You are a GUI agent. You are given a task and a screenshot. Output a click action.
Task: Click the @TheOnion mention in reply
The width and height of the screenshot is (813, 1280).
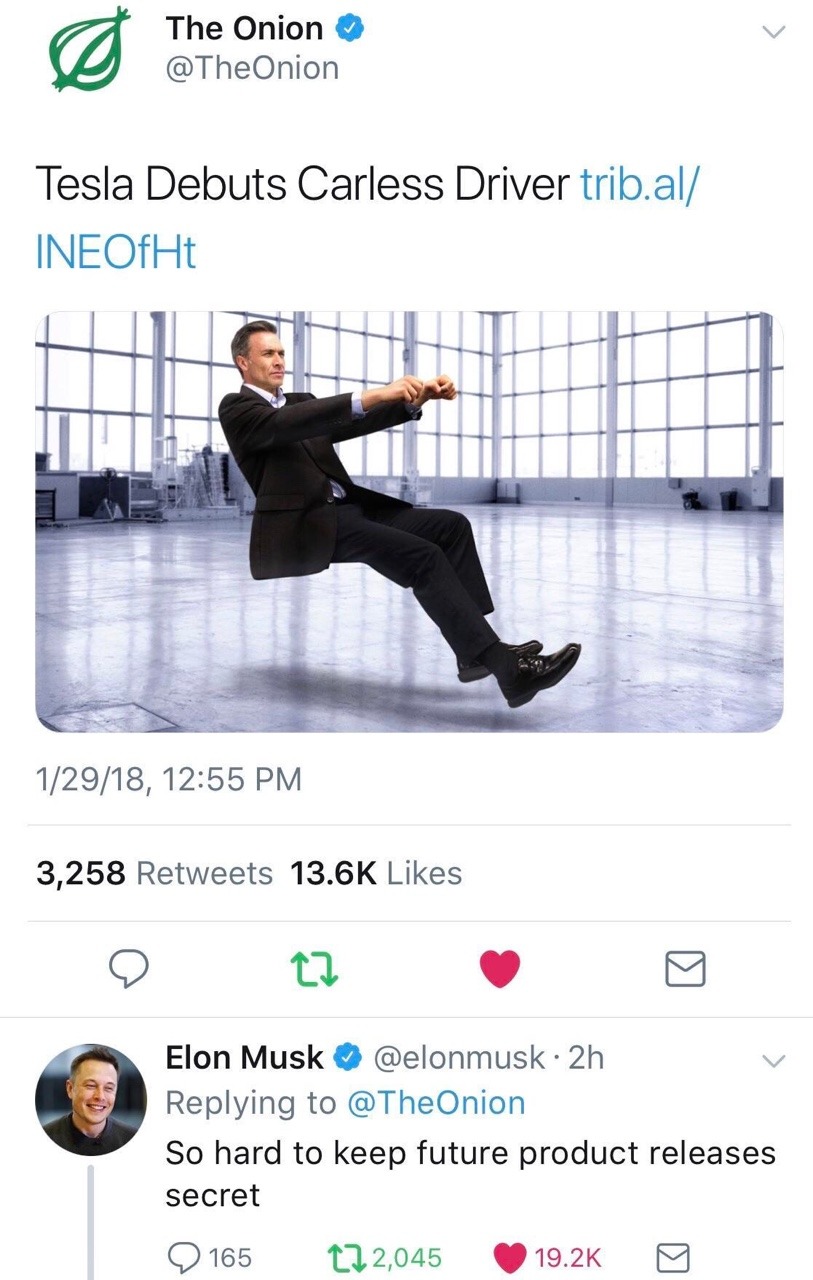click(435, 1102)
